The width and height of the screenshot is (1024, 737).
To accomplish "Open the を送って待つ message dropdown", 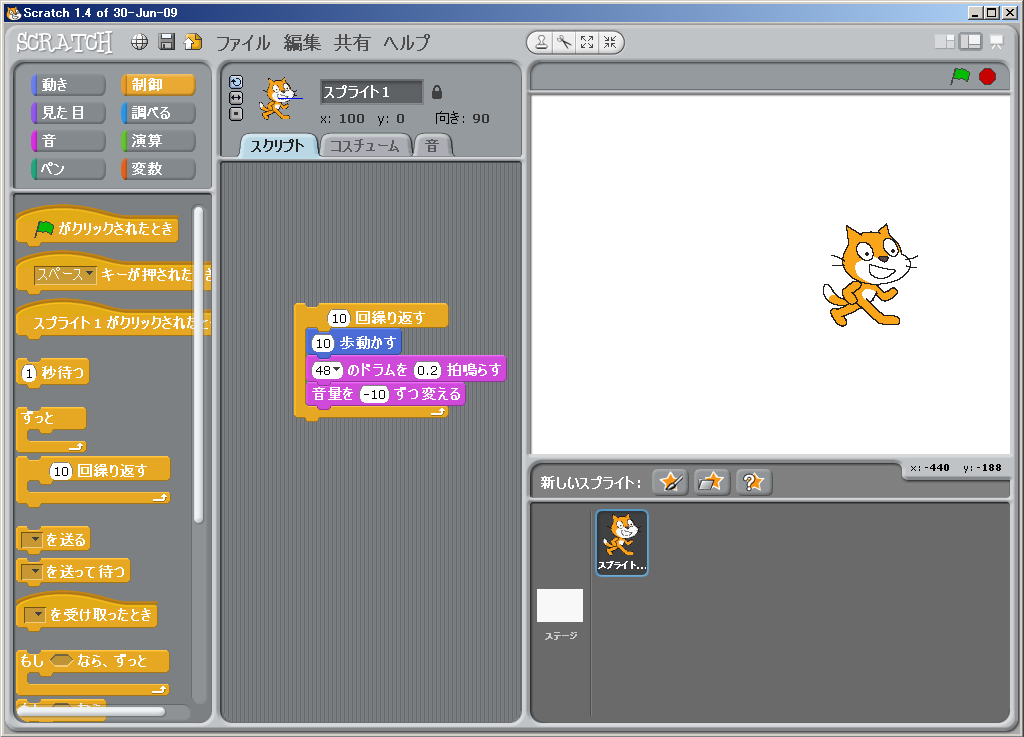I will (x=32, y=572).
